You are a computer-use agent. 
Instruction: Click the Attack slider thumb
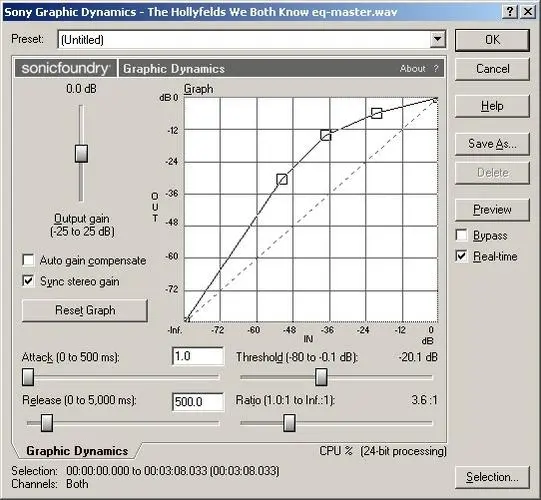28,377
